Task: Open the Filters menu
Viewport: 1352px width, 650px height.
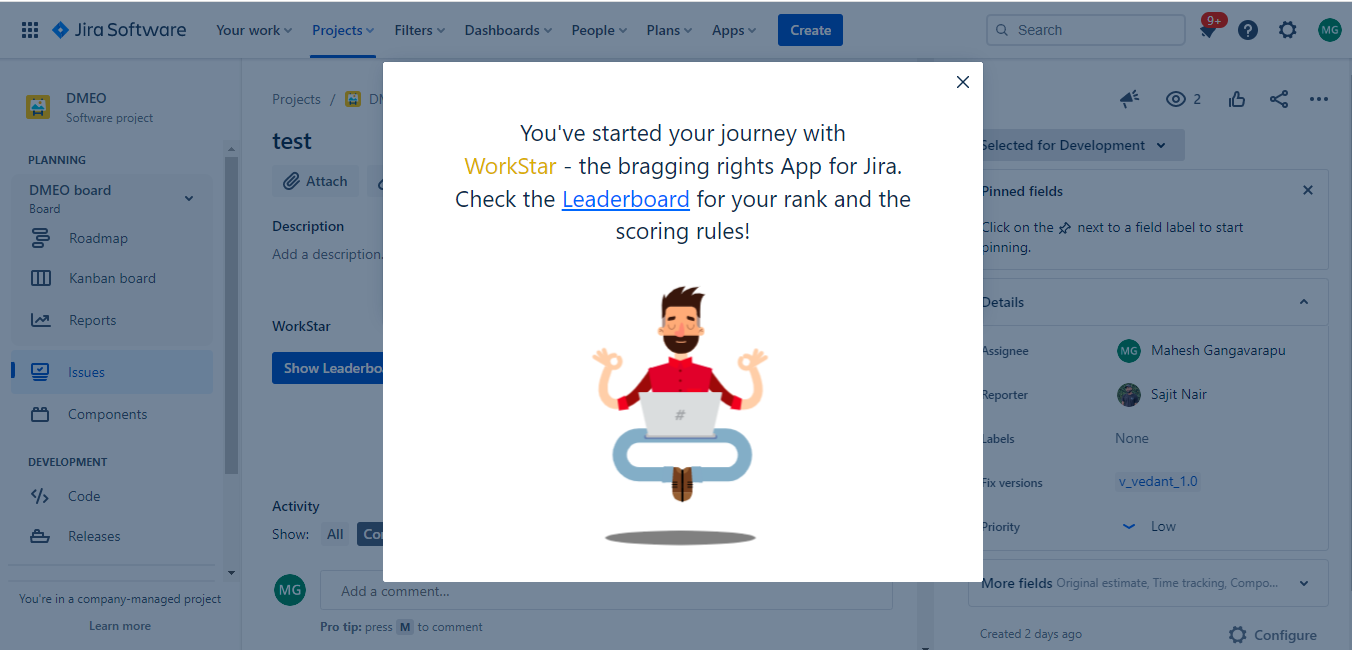Action: pyautogui.click(x=420, y=30)
